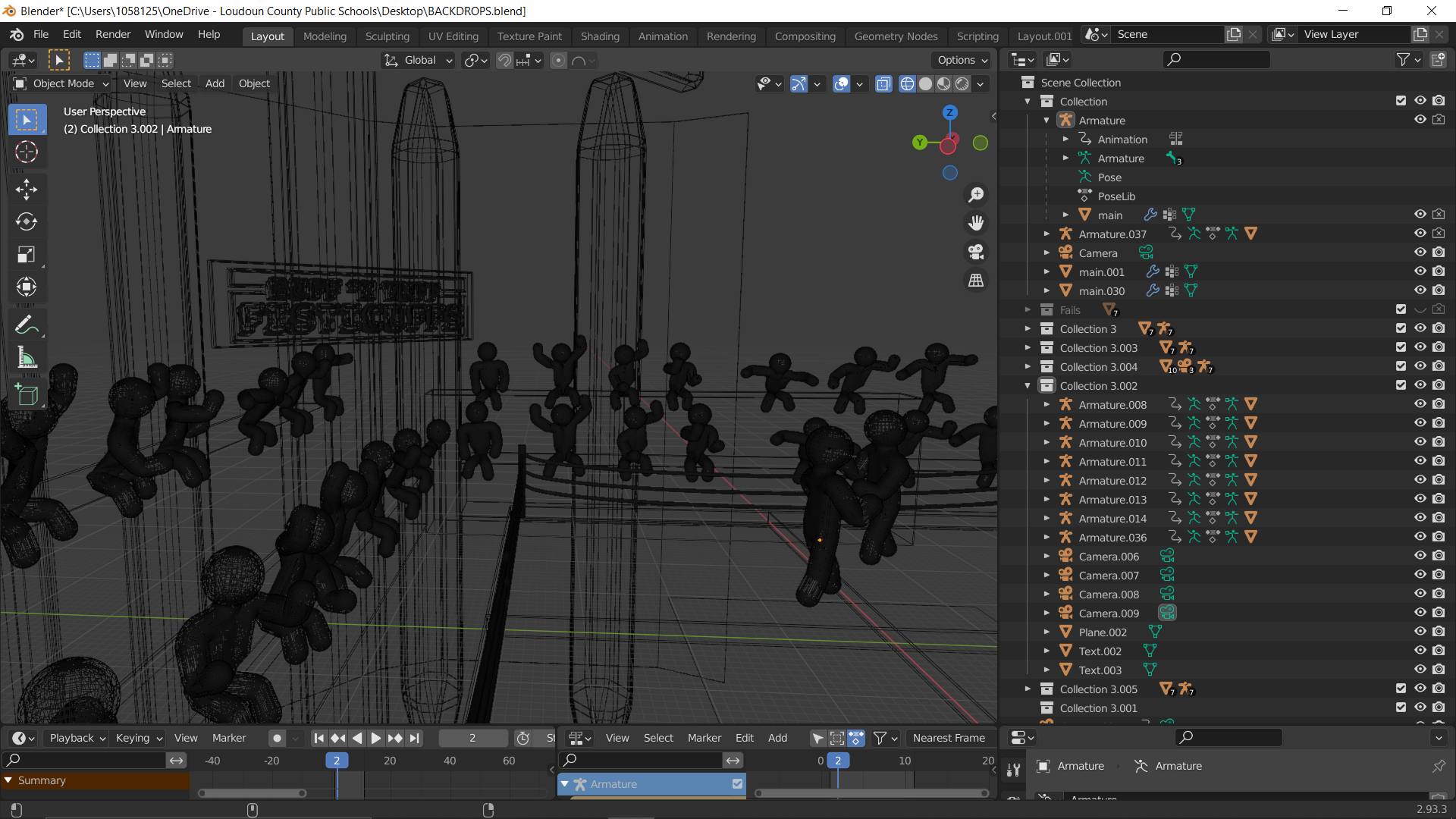Select the Measure tool
Screen dimensions: 1456x819
pyautogui.click(x=27, y=358)
